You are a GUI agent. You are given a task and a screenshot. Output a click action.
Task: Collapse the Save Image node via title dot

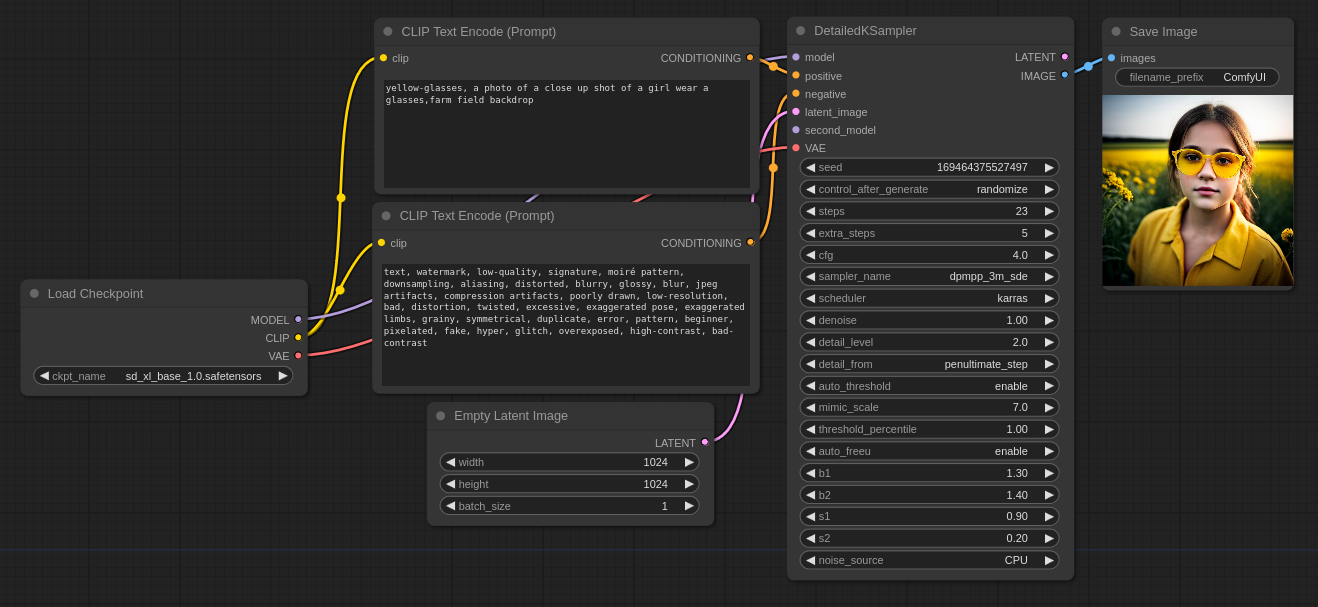(1116, 32)
